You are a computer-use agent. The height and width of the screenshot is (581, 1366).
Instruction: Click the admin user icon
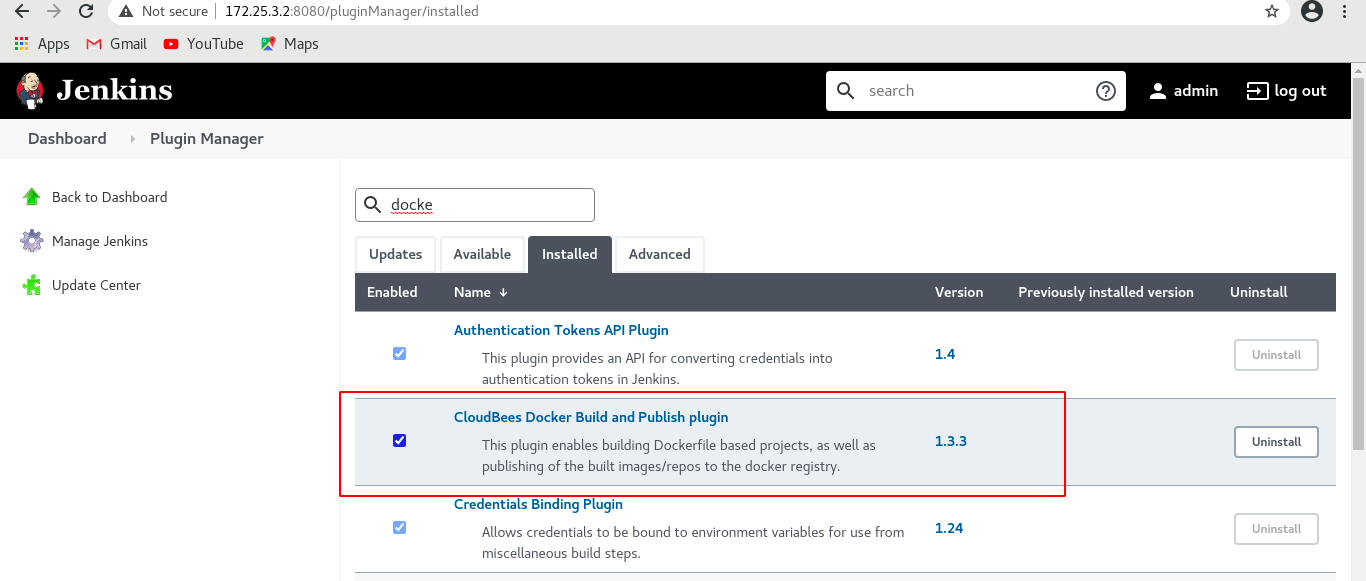click(1158, 91)
